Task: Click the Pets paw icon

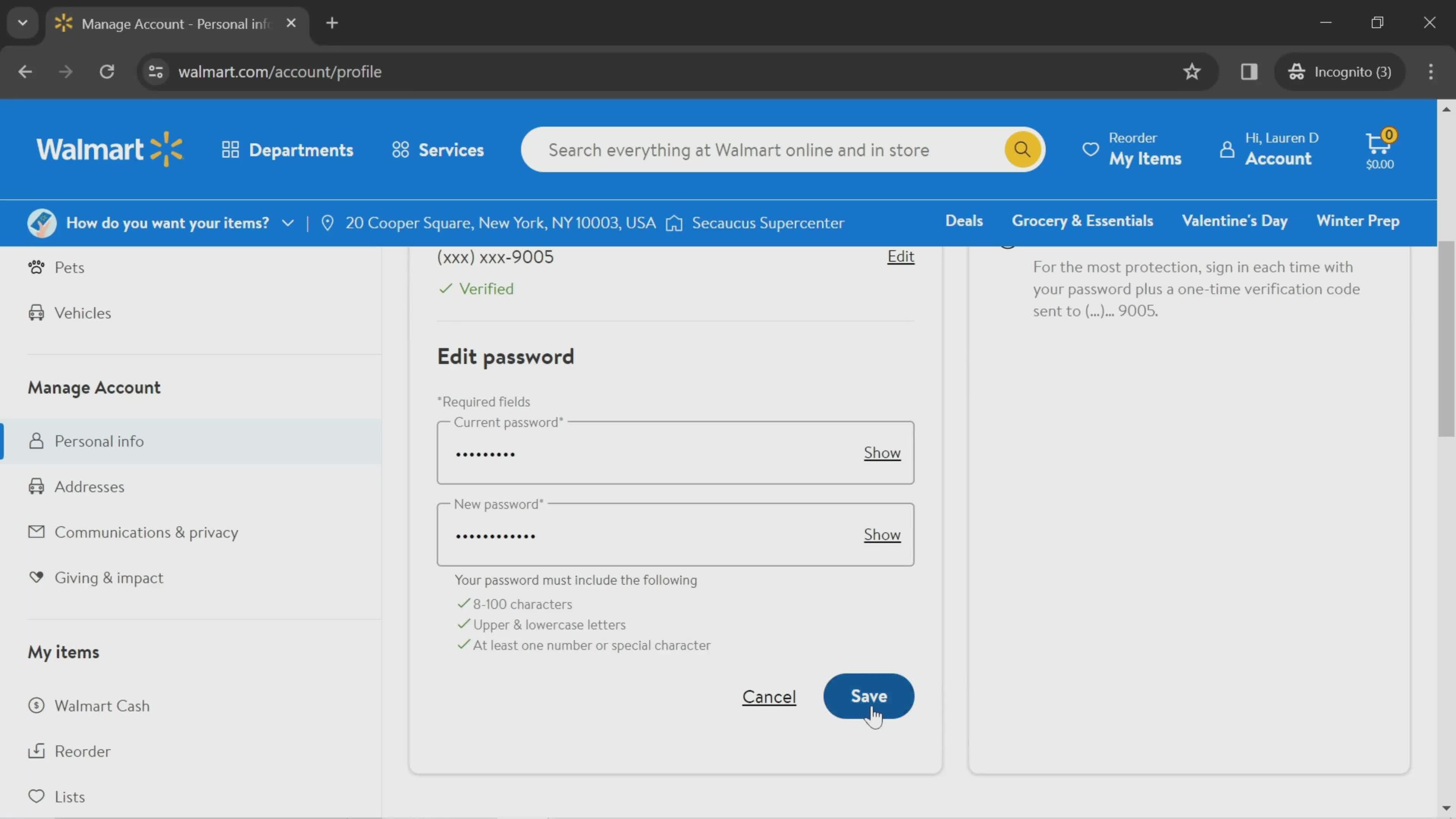Action: (36, 267)
